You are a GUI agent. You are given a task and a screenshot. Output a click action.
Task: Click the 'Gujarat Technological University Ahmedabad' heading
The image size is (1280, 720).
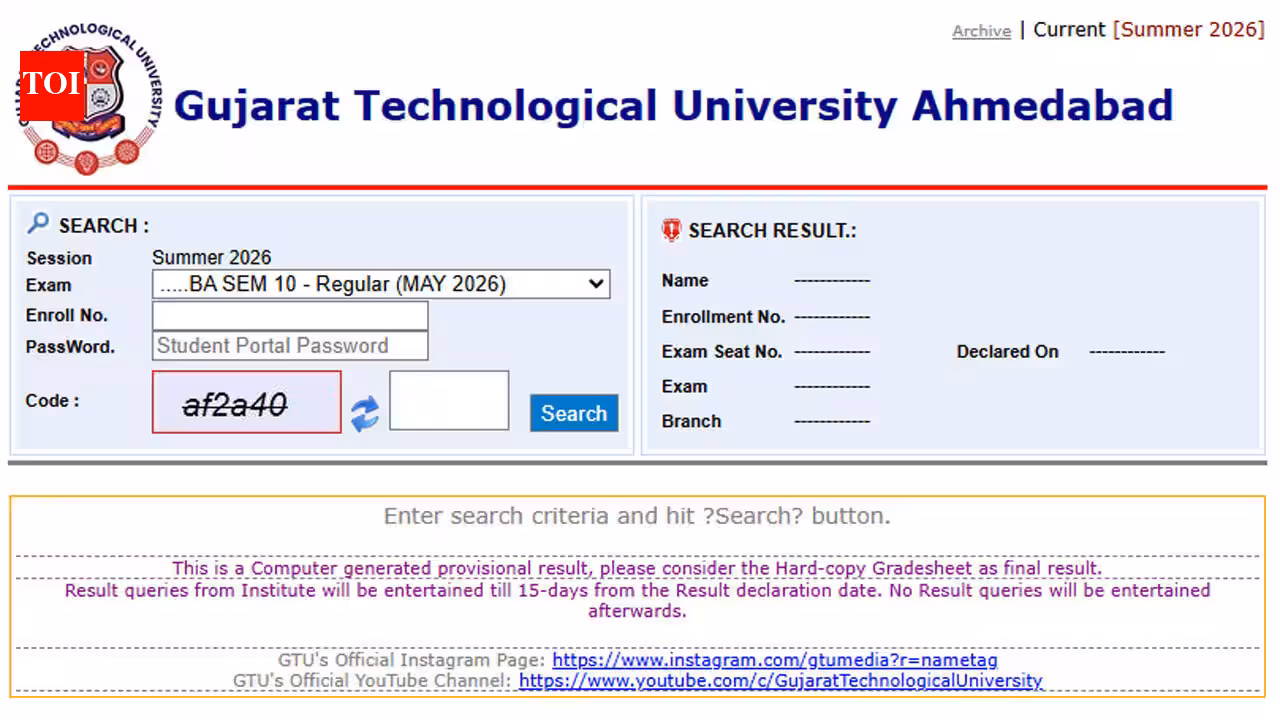(x=673, y=106)
